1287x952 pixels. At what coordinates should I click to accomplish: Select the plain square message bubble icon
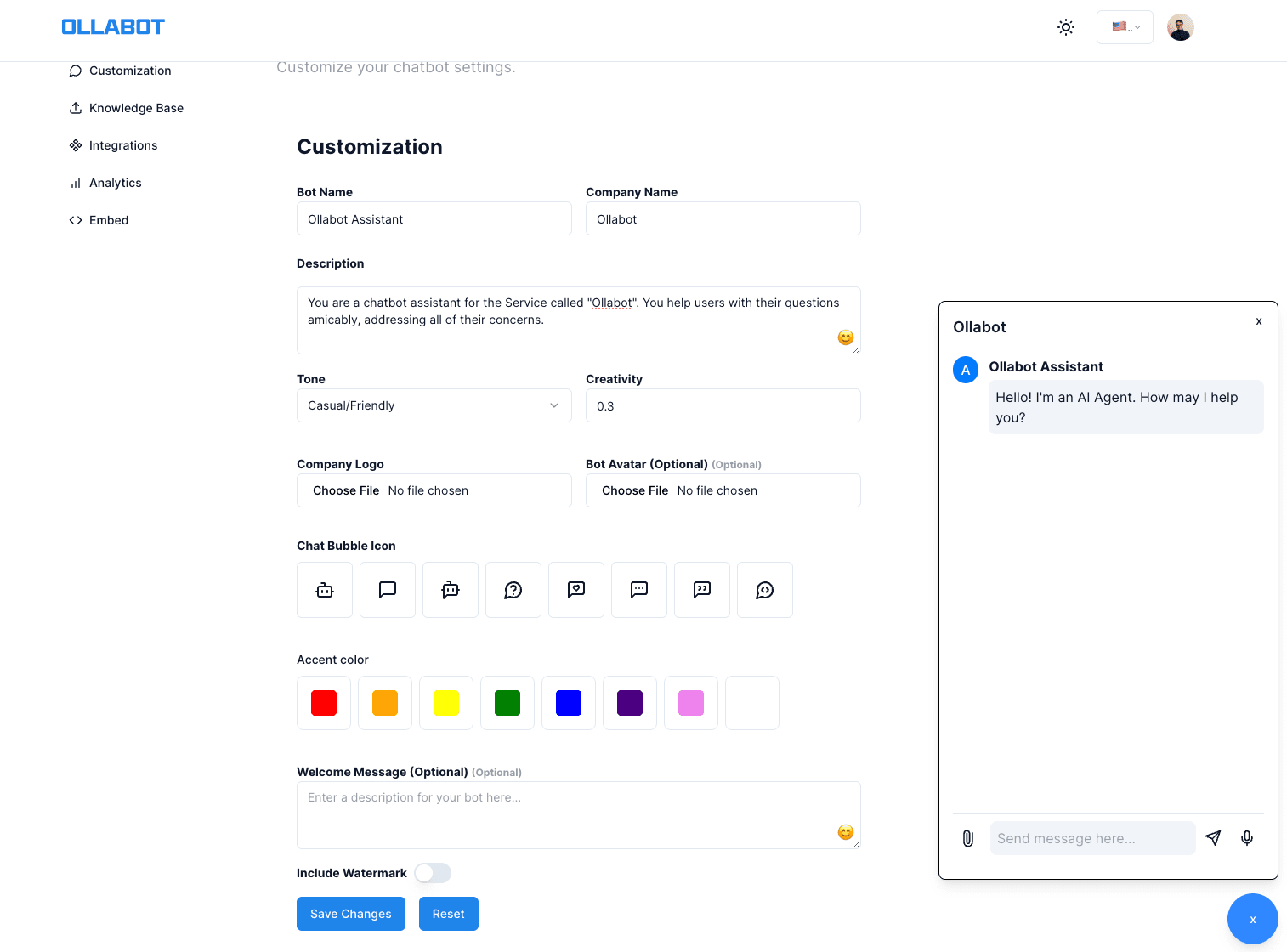coord(388,590)
